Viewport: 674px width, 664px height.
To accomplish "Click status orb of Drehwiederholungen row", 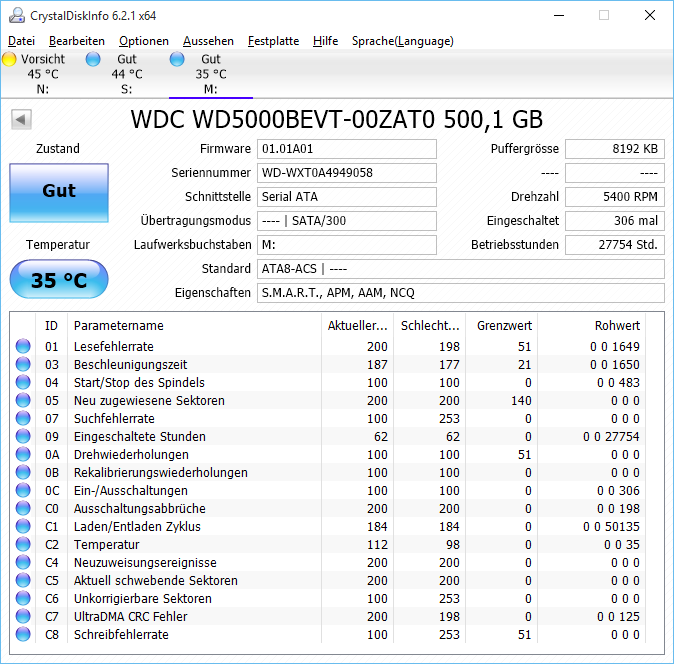I will click(23, 454).
